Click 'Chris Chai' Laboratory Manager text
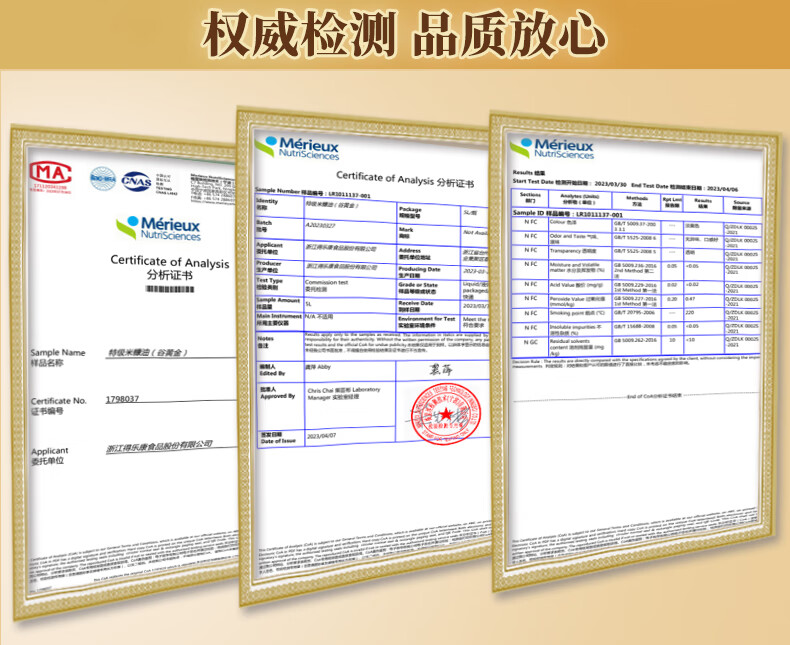 click(x=344, y=393)
